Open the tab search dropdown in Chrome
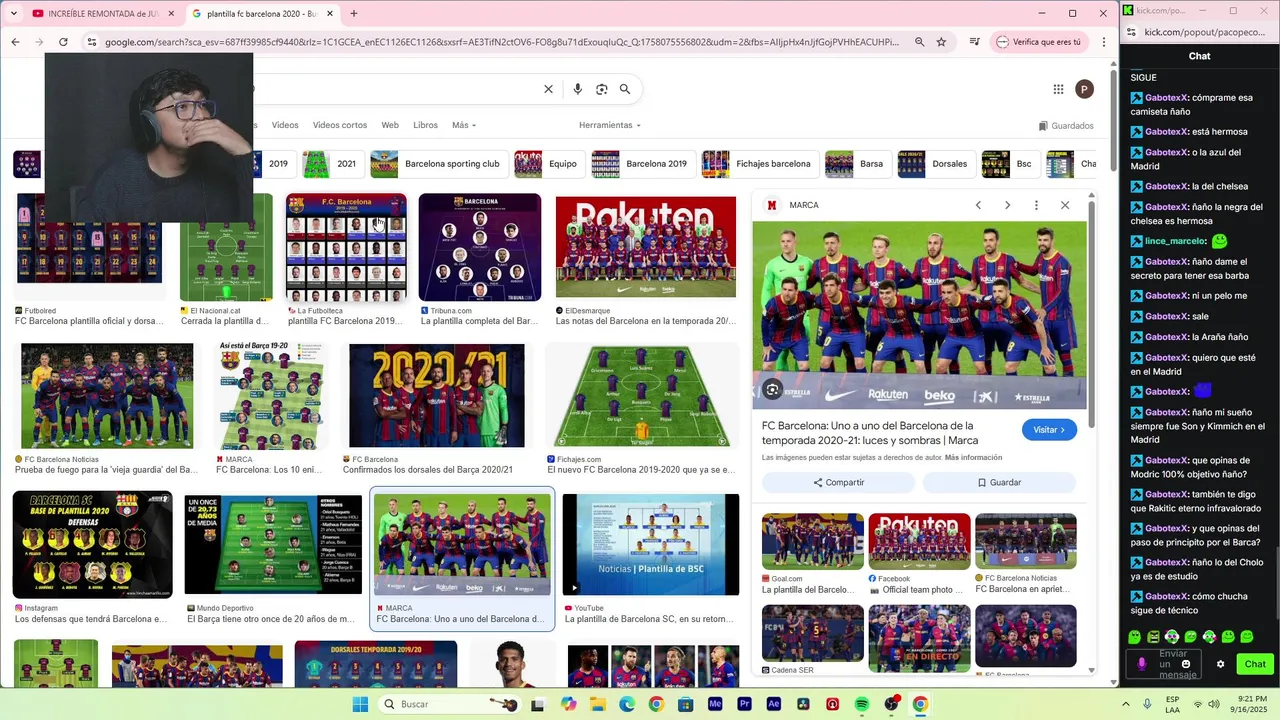 click(13, 13)
